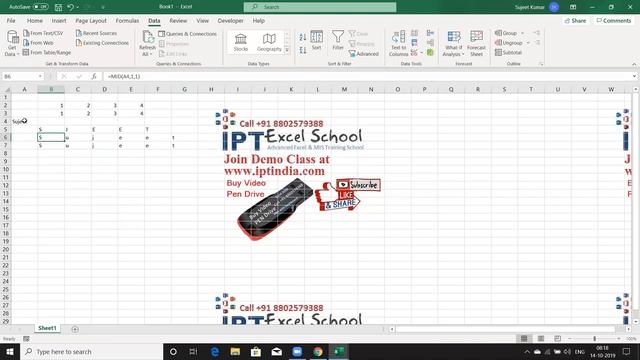Click the Windows Start button
The width and height of the screenshot is (640, 360).
(x=9, y=351)
